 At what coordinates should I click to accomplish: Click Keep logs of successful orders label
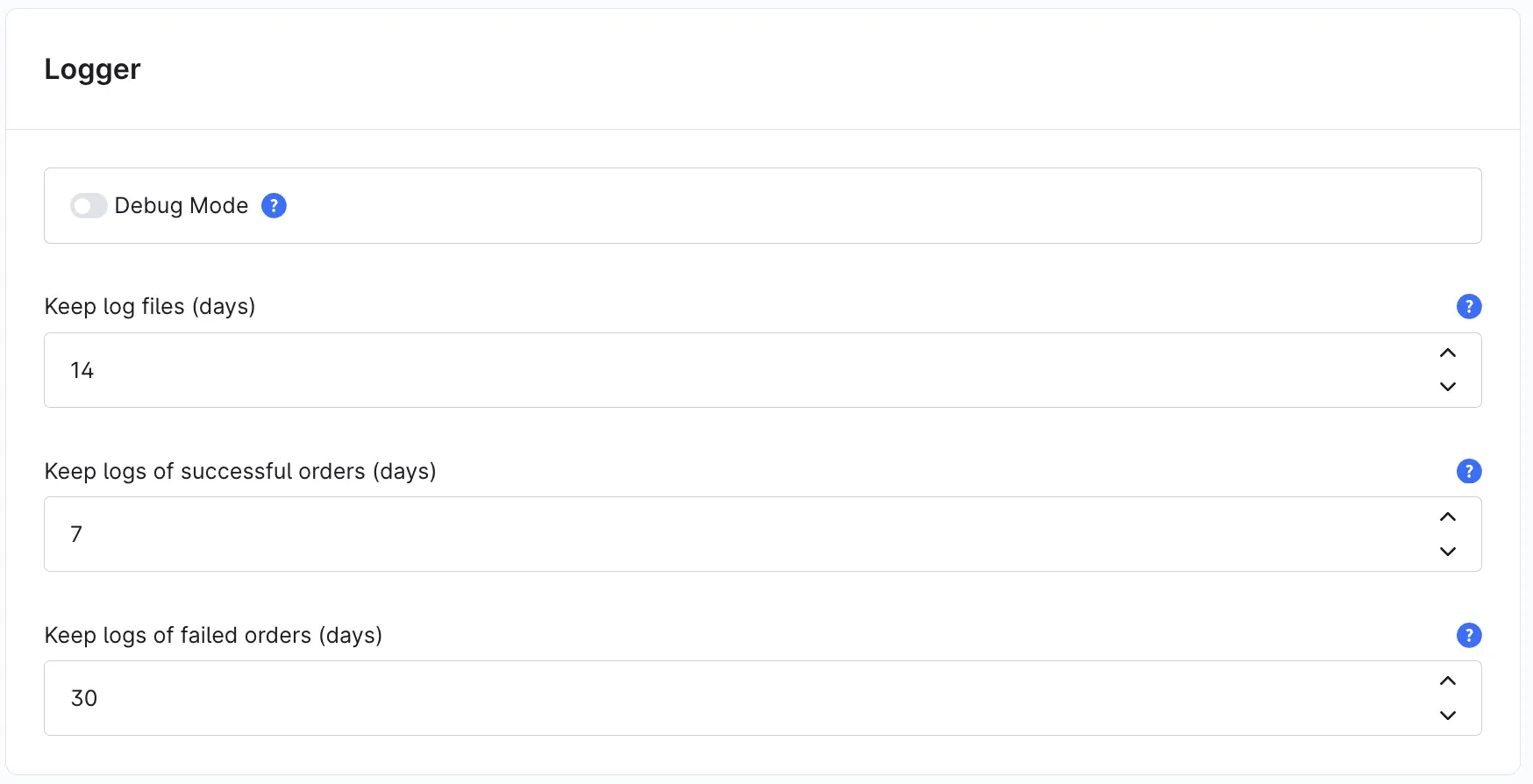[x=240, y=471]
